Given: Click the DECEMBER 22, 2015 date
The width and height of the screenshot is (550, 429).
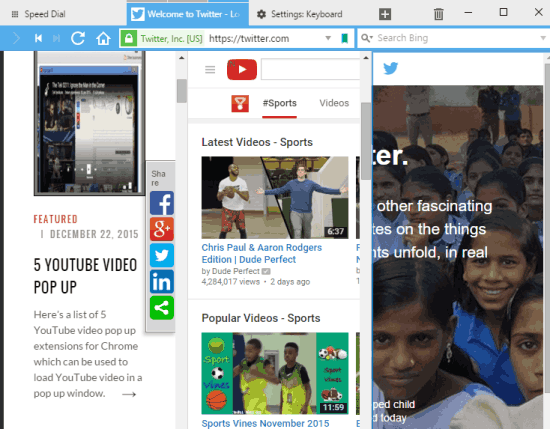Looking at the screenshot, I should [x=94, y=234].
